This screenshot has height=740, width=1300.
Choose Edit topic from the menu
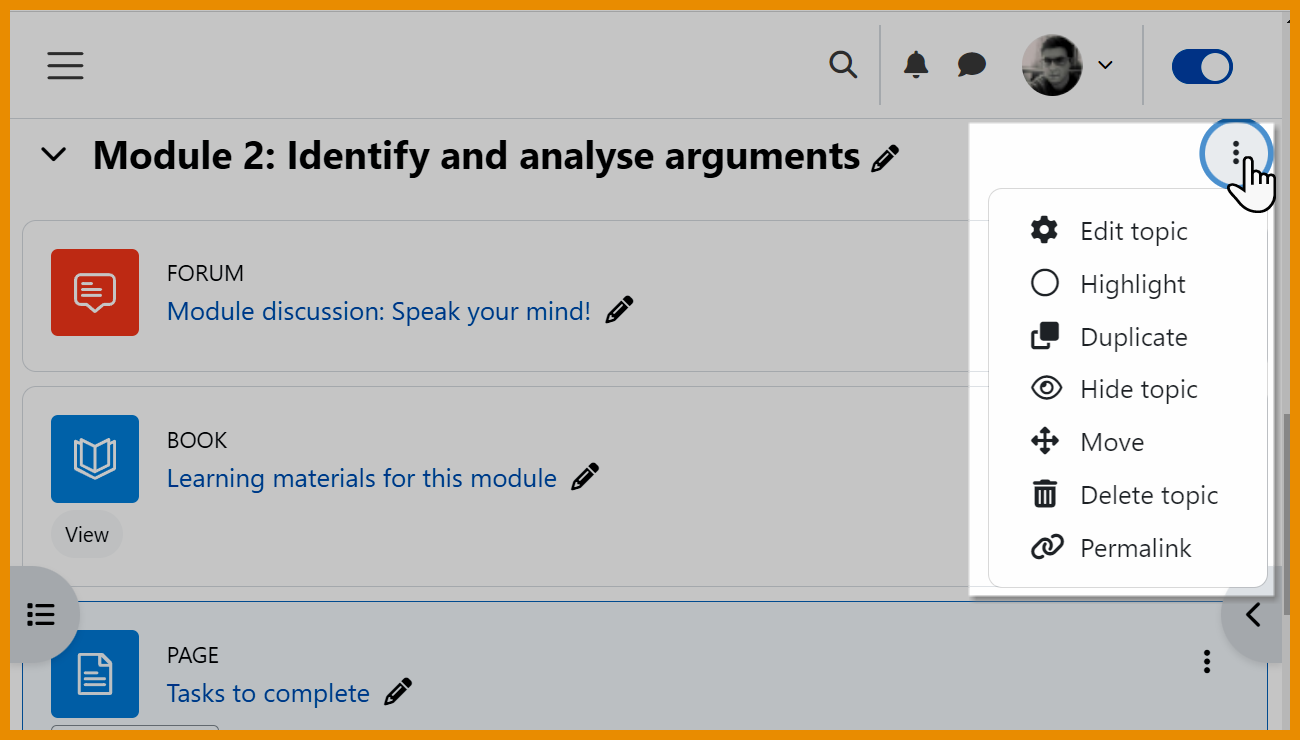pyautogui.click(x=1133, y=231)
